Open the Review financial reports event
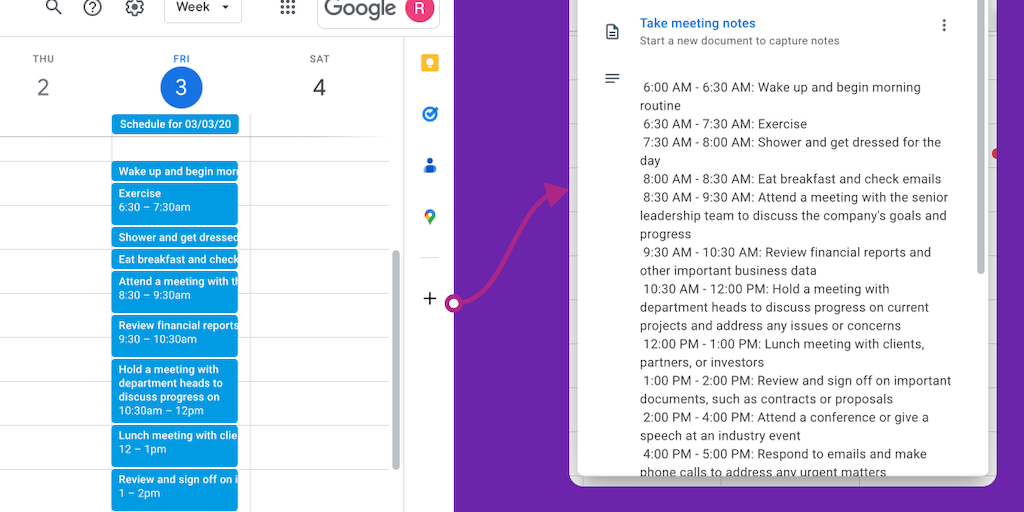The image size is (1024, 512). [175, 336]
